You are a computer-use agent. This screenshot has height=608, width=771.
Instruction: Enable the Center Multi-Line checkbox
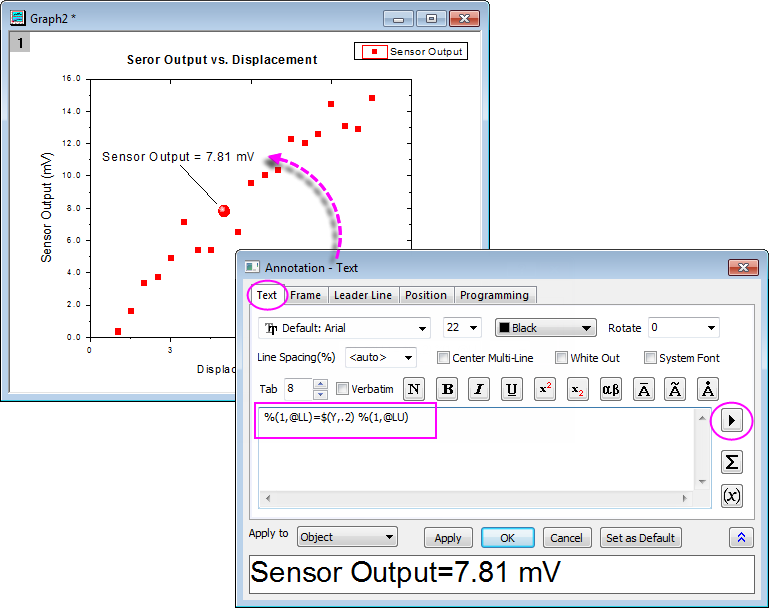(x=444, y=358)
